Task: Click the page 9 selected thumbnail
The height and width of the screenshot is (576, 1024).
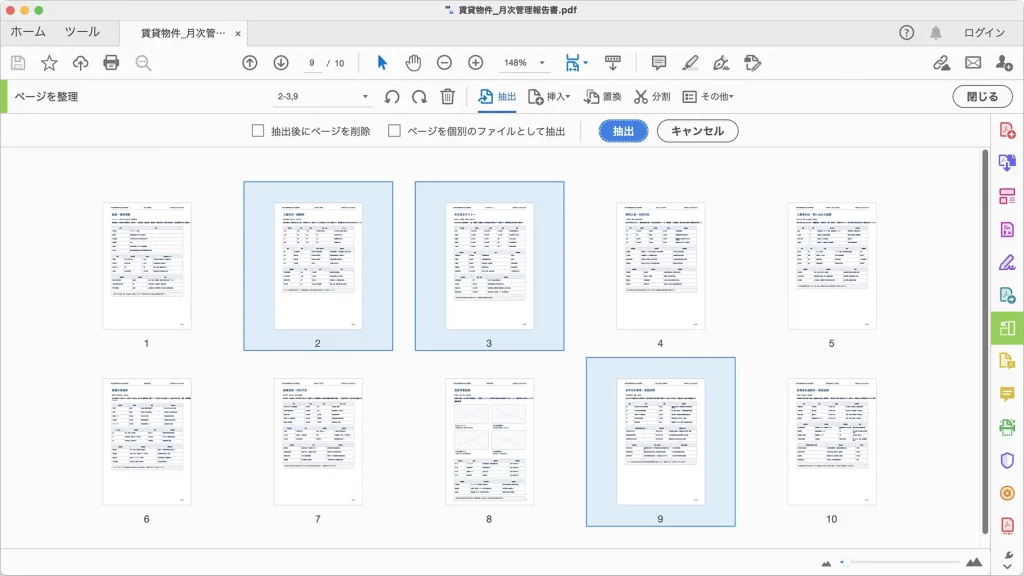Action: (660, 441)
